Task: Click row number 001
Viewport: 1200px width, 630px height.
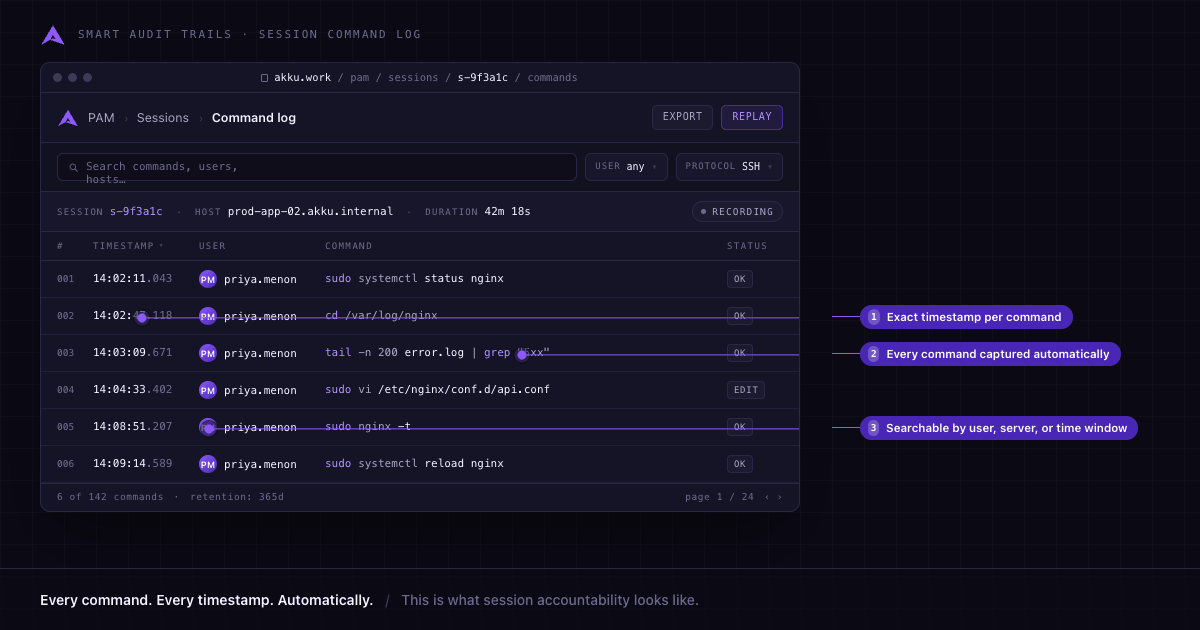Action: point(66,279)
